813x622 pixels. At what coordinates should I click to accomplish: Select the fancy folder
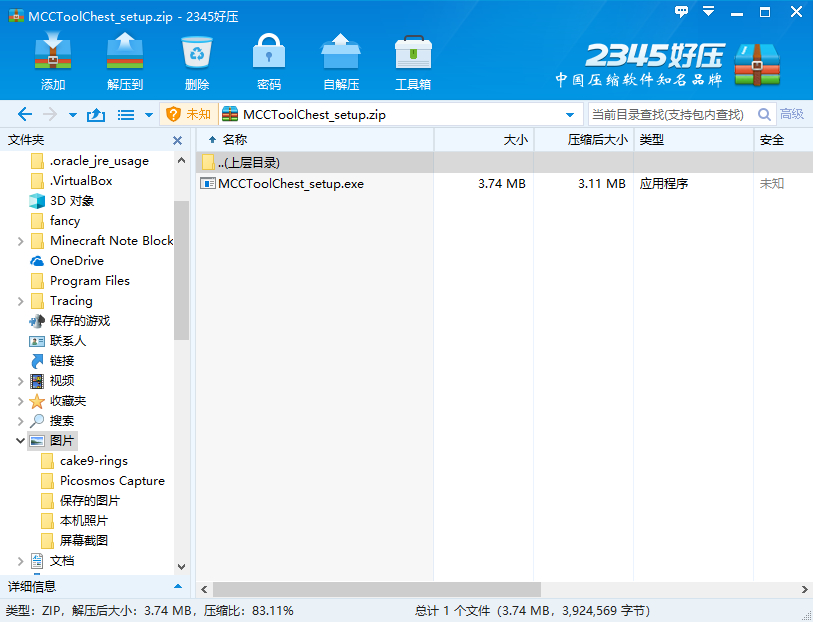pos(65,221)
